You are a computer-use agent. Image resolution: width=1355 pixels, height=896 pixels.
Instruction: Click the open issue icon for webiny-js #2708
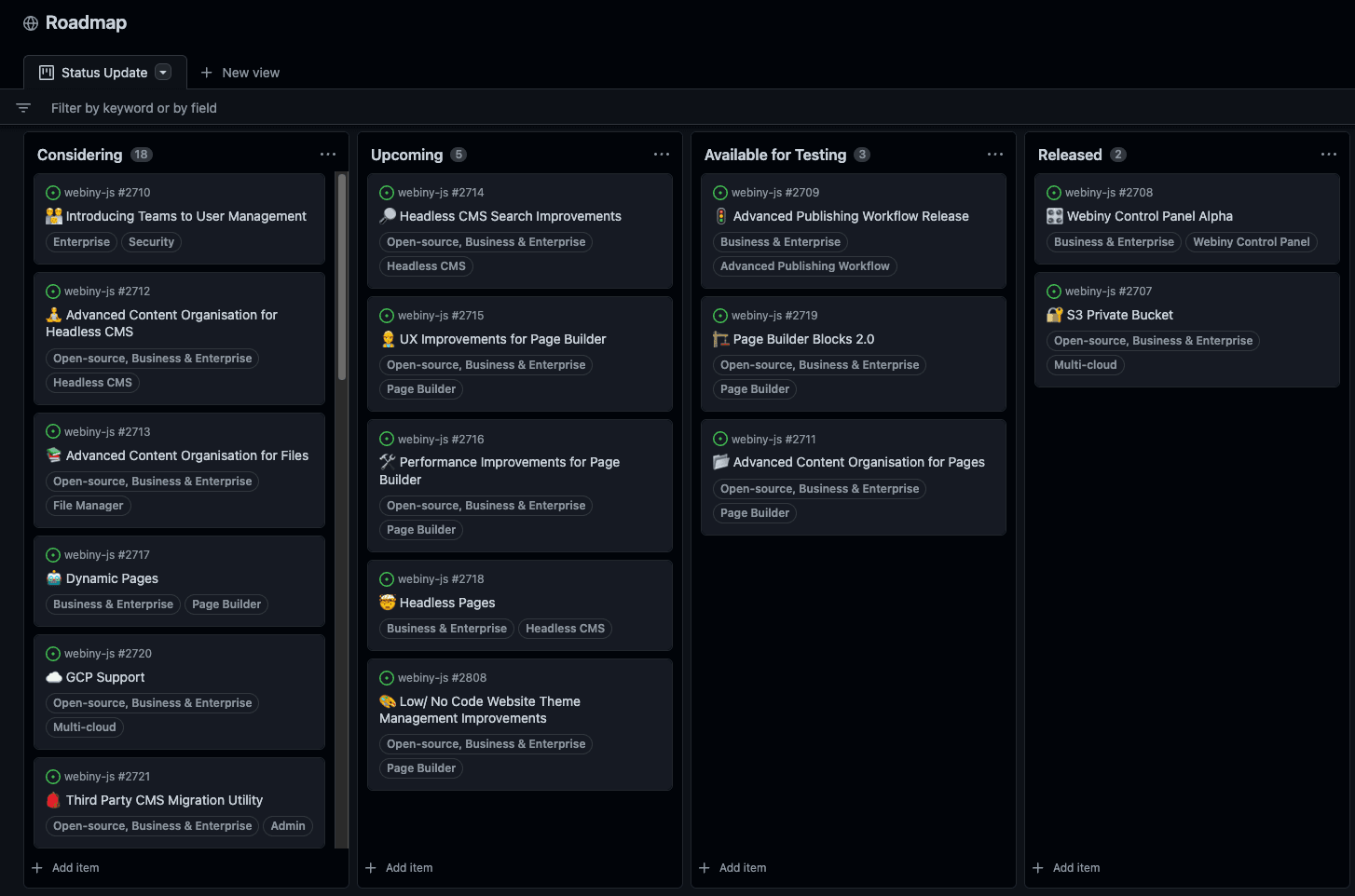point(1054,193)
